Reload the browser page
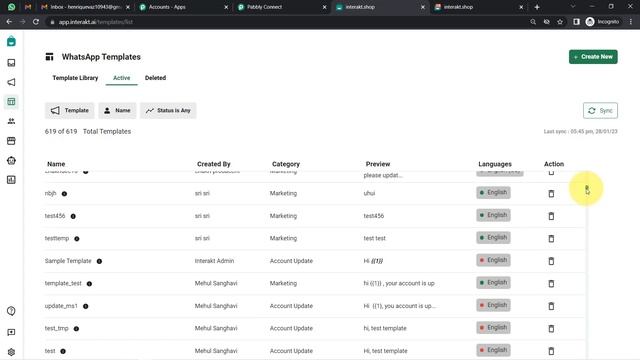This screenshot has height=360, width=640. coord(36,22)
